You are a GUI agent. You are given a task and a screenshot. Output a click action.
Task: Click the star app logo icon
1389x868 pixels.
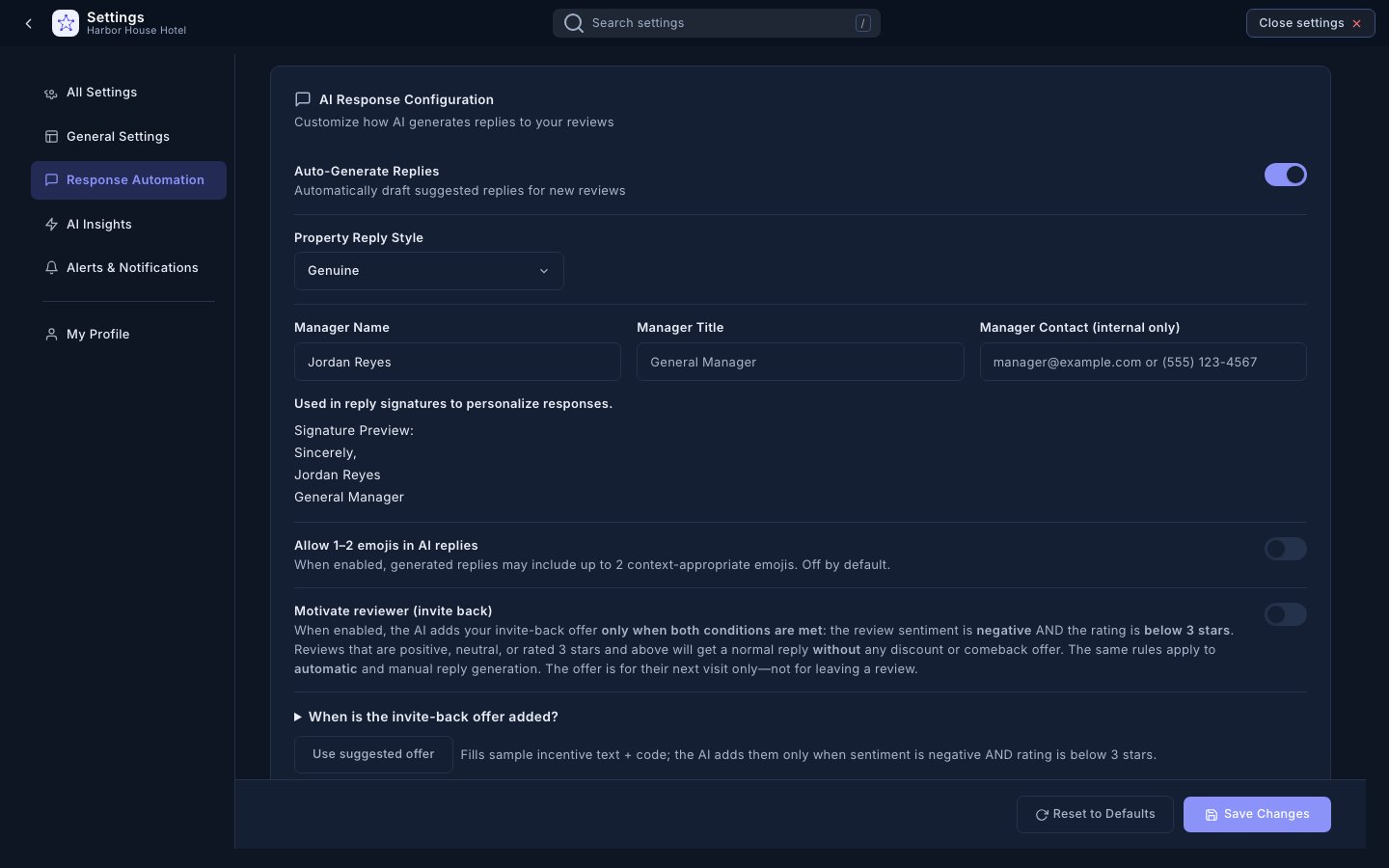[66, 23]
